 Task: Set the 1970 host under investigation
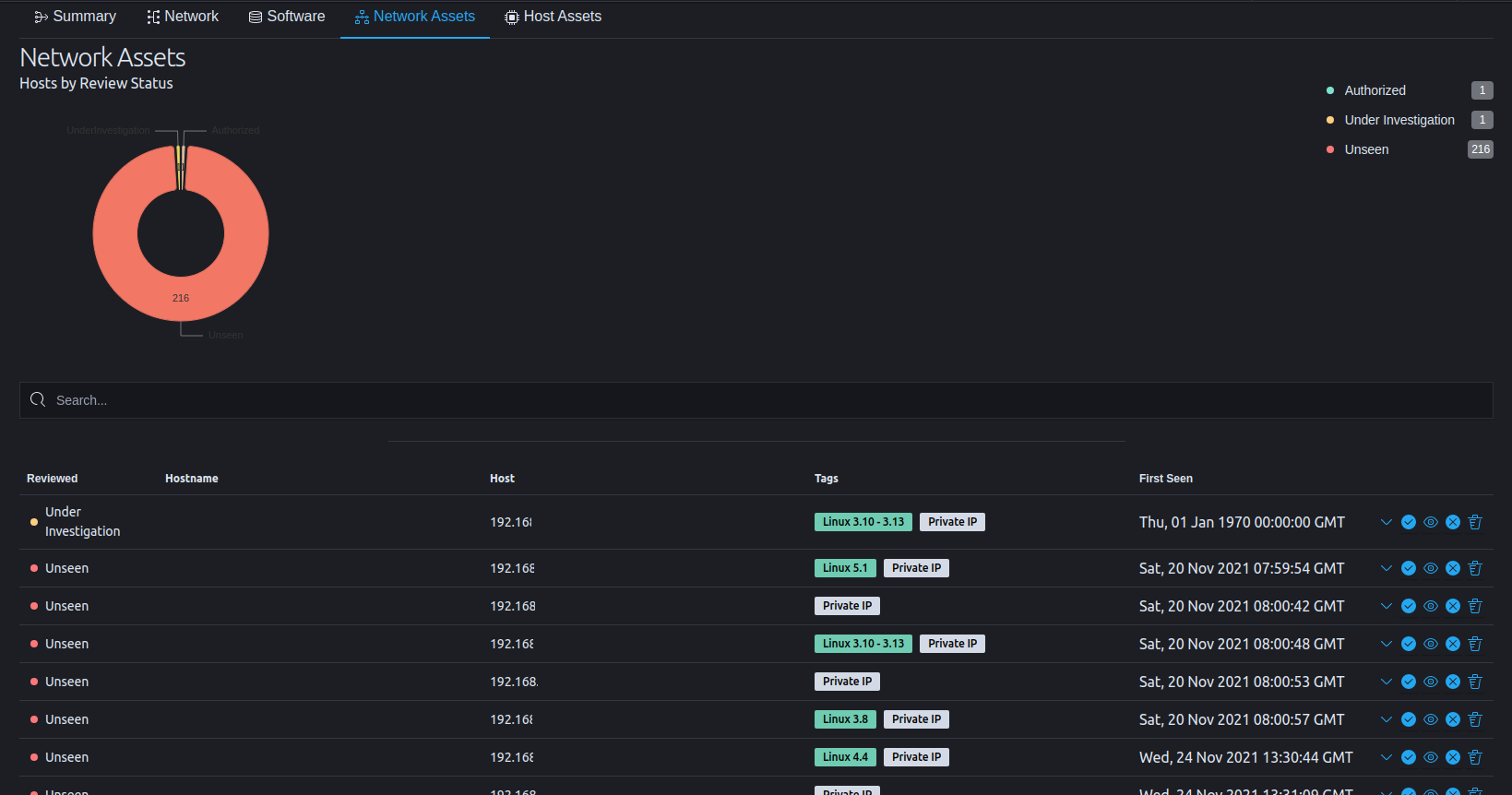coord(1431,522)
